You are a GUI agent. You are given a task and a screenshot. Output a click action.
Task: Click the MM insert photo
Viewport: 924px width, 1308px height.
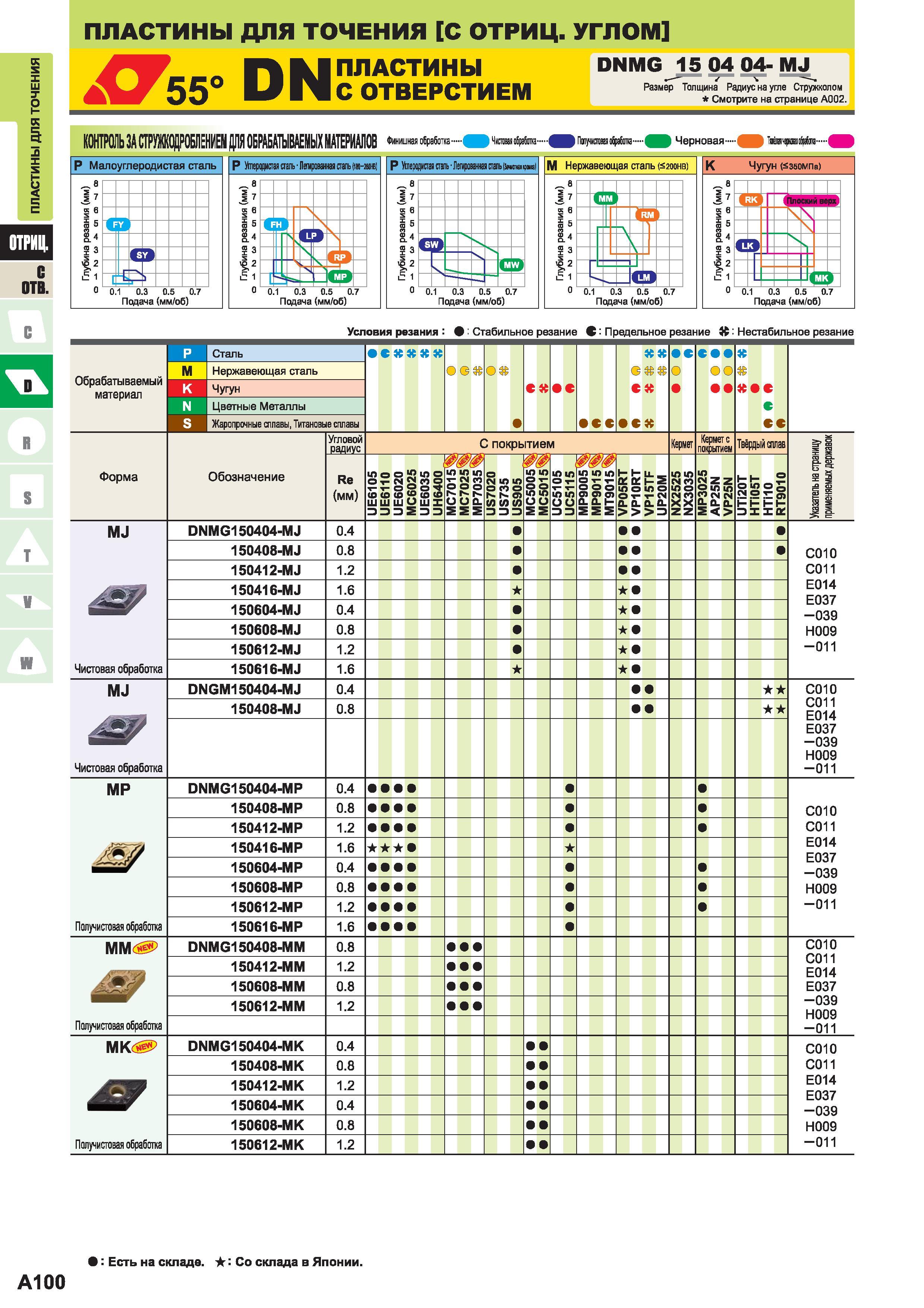118,986
